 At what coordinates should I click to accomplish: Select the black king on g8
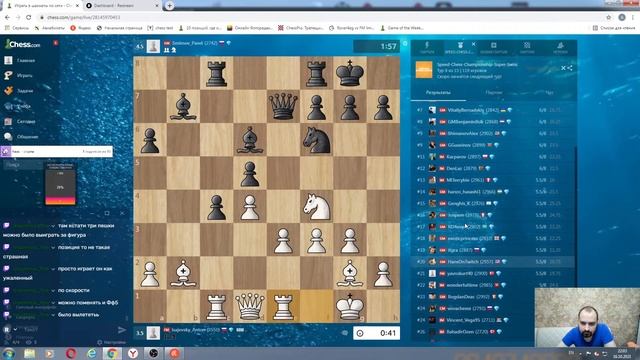point(350,73)
